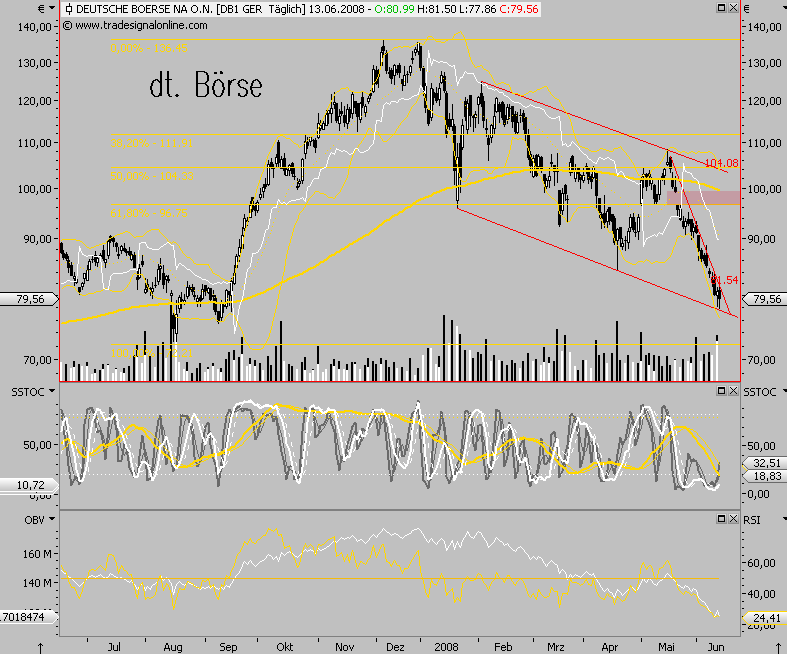Image resolution: width=787 pixels, height=654 pixels.
Task: Close the SSTOC indicator pane
Action: [x=733, y=389]
